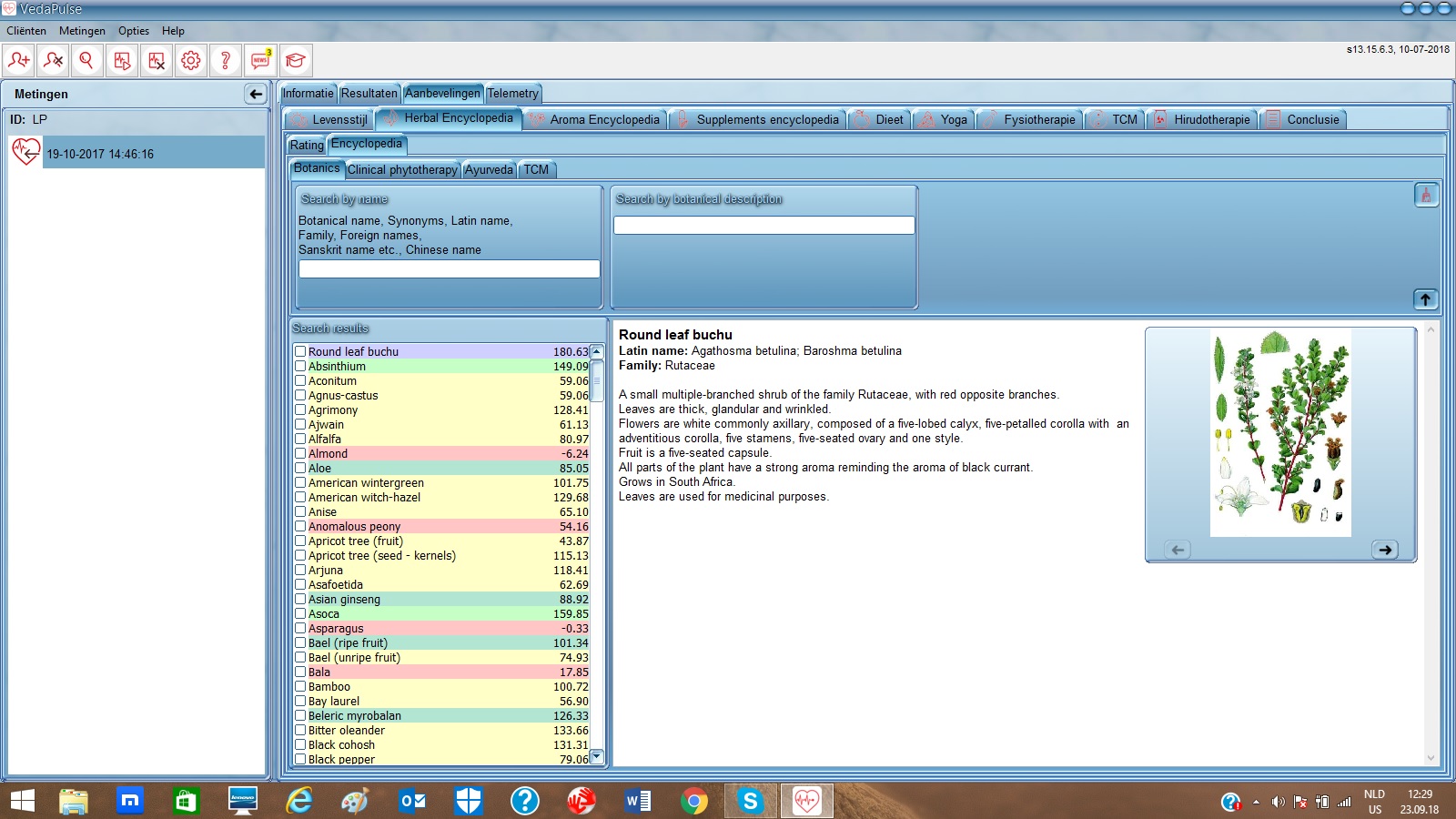Screen dimensions: 1456x819
Task: Click the search by name input field
Action: point(449,269)
